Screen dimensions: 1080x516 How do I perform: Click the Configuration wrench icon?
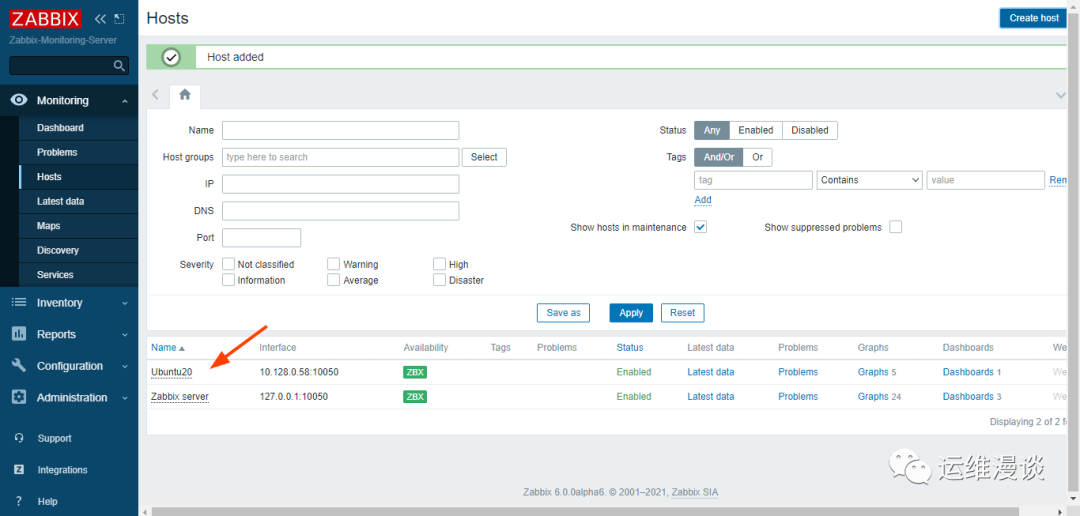[19, 366]
